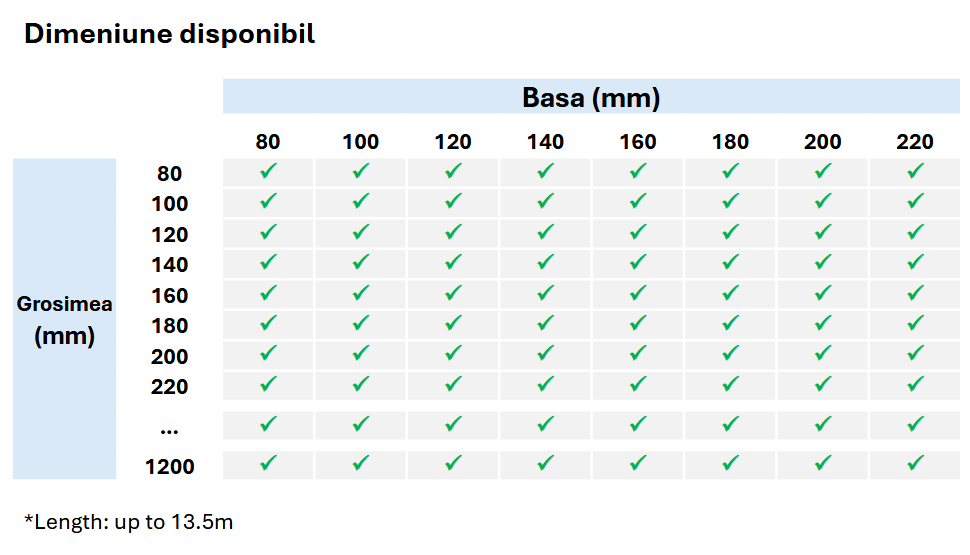
Task: Select the 80 base column header
Action: click(268, 142)
